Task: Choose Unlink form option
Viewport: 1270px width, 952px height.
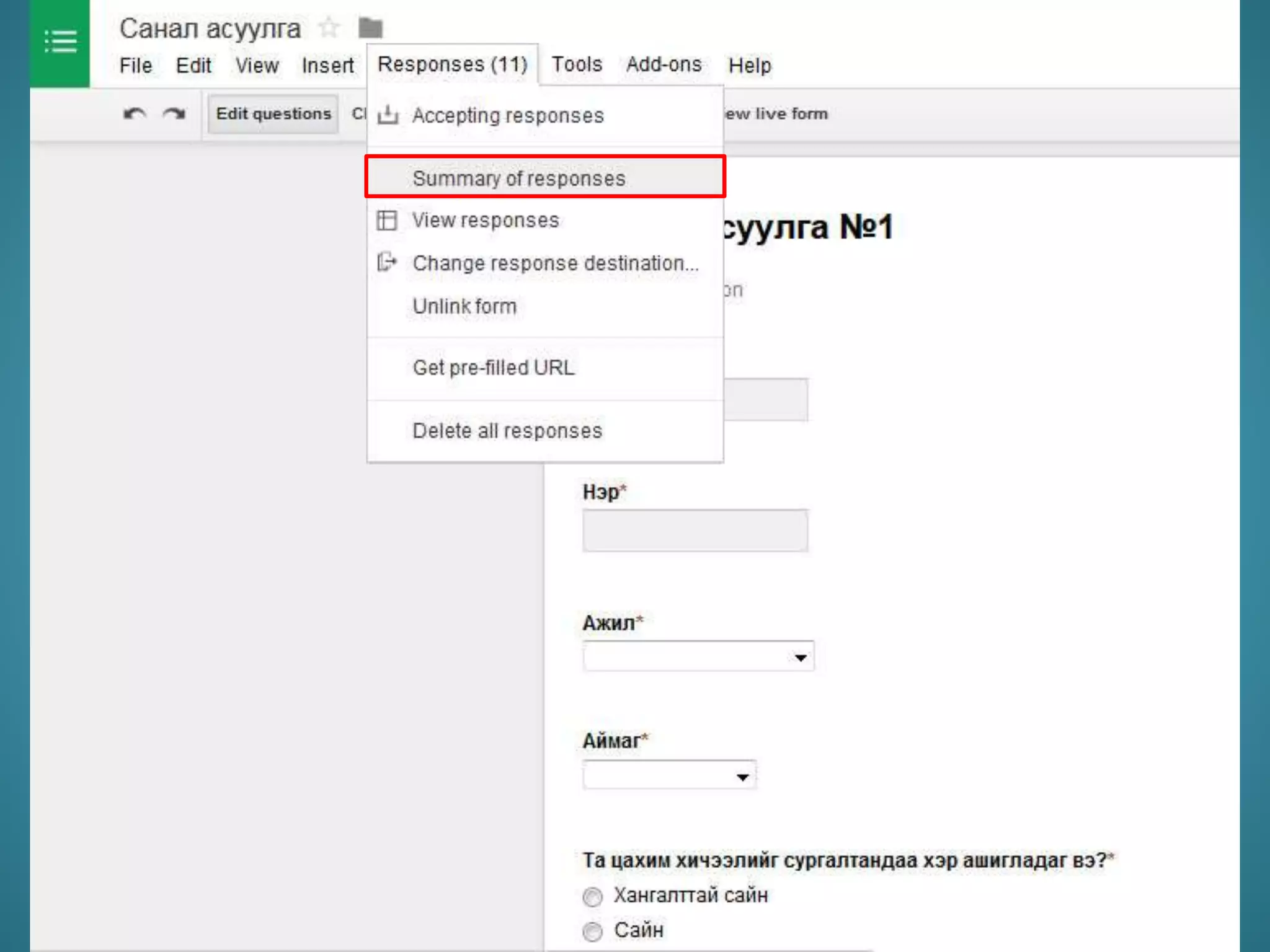Action: click(x=464, y=306)
